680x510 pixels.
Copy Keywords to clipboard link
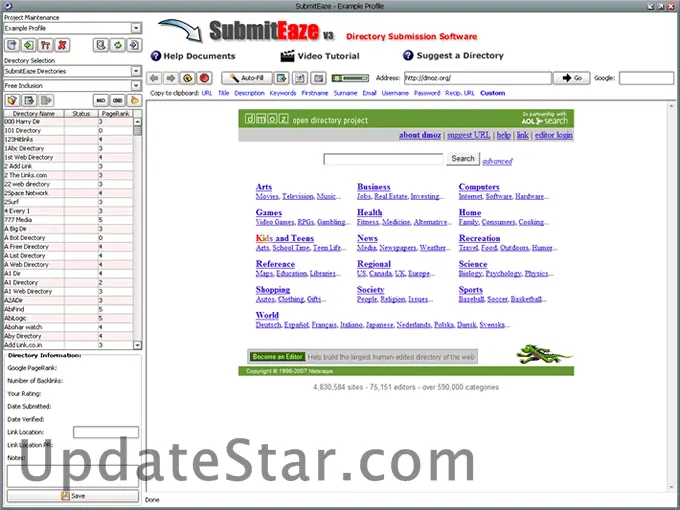coord(283,93)
